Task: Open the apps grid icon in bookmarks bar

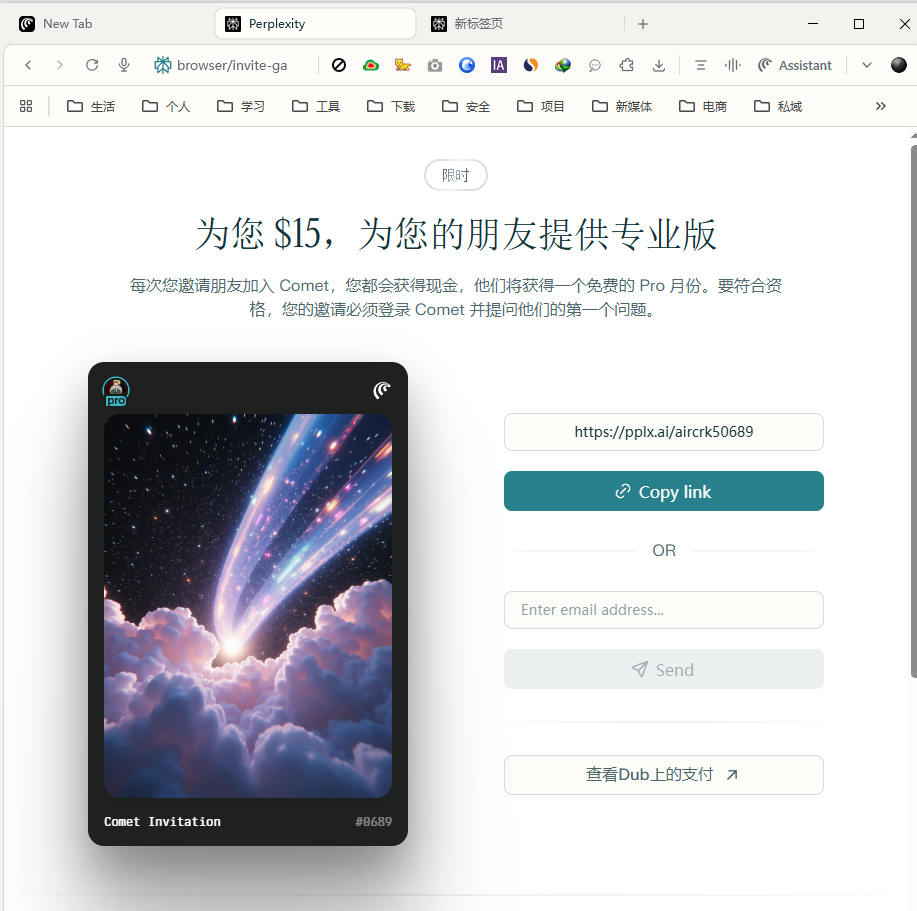Action: click(x=26, y=106)
